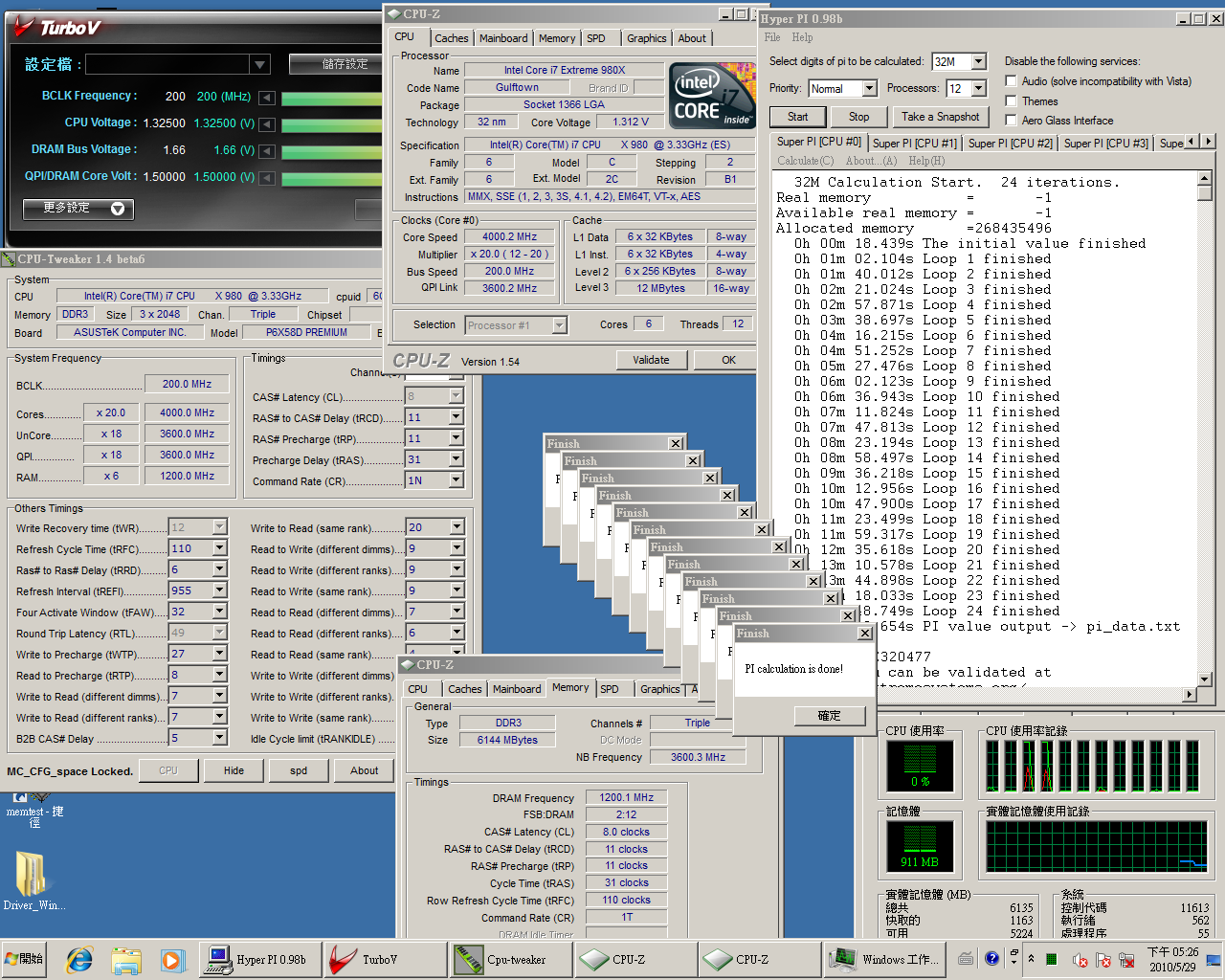Enable Aero Glass Interface checkbox
The height and width of the screenshot is (980, 1225).
pyautogui.click(x=1011, y=120)
